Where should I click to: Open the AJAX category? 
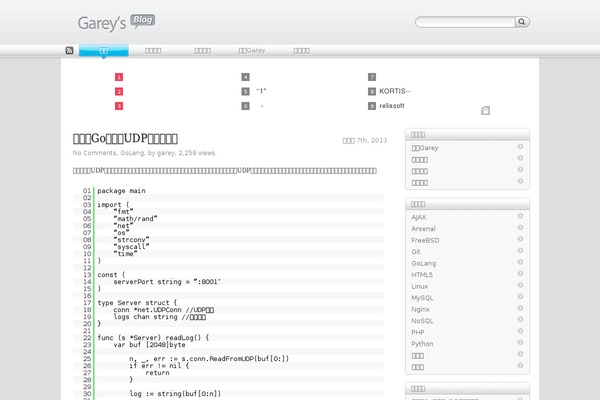point(419,217)
